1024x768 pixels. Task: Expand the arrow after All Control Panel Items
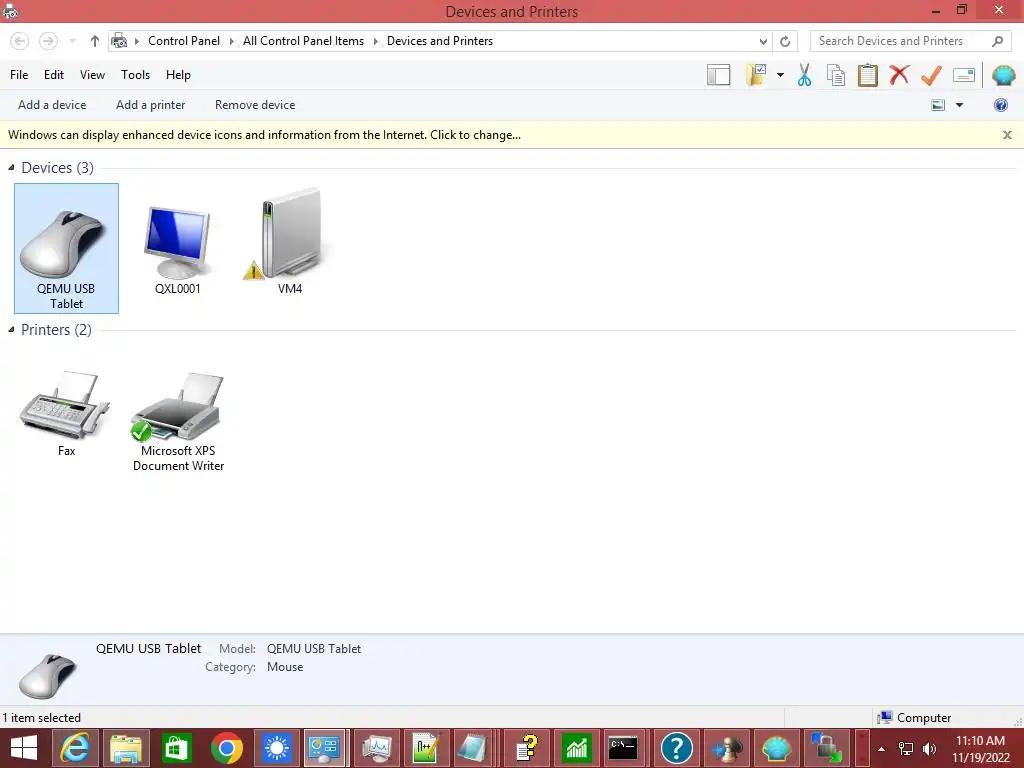pos(376,41)
